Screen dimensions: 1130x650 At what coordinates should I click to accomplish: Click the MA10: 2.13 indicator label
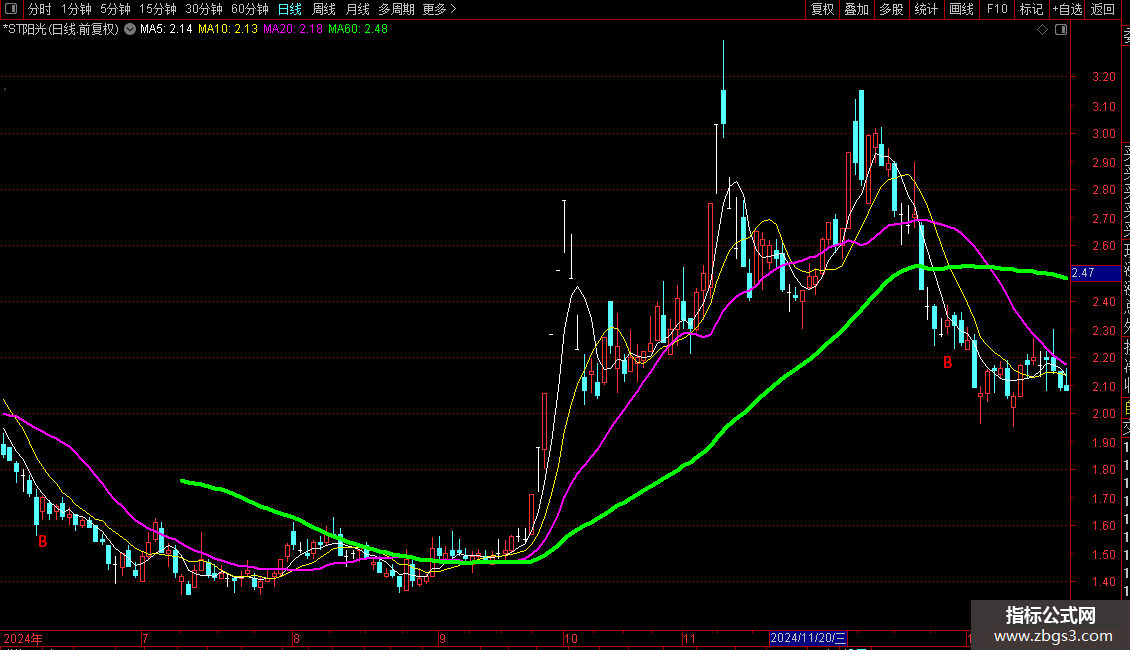(228, 30)
